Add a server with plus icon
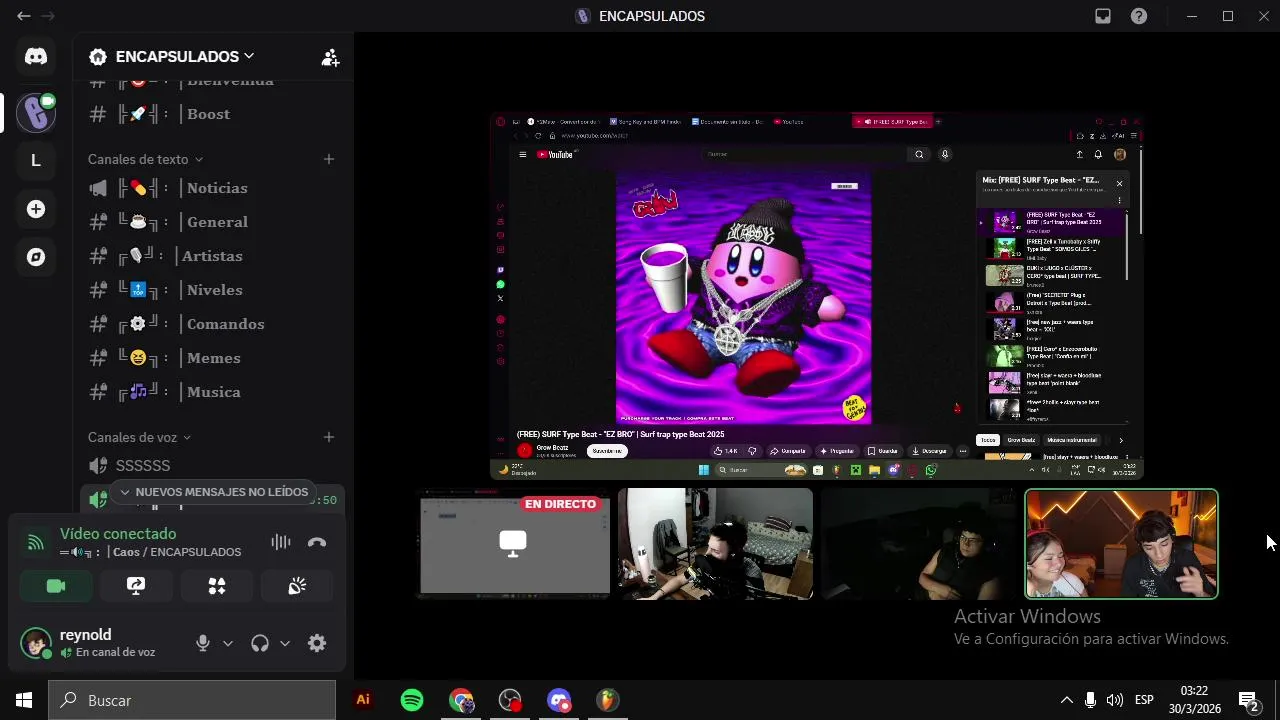The width and height of the screenshot is (1280, 720). [36, 209]
